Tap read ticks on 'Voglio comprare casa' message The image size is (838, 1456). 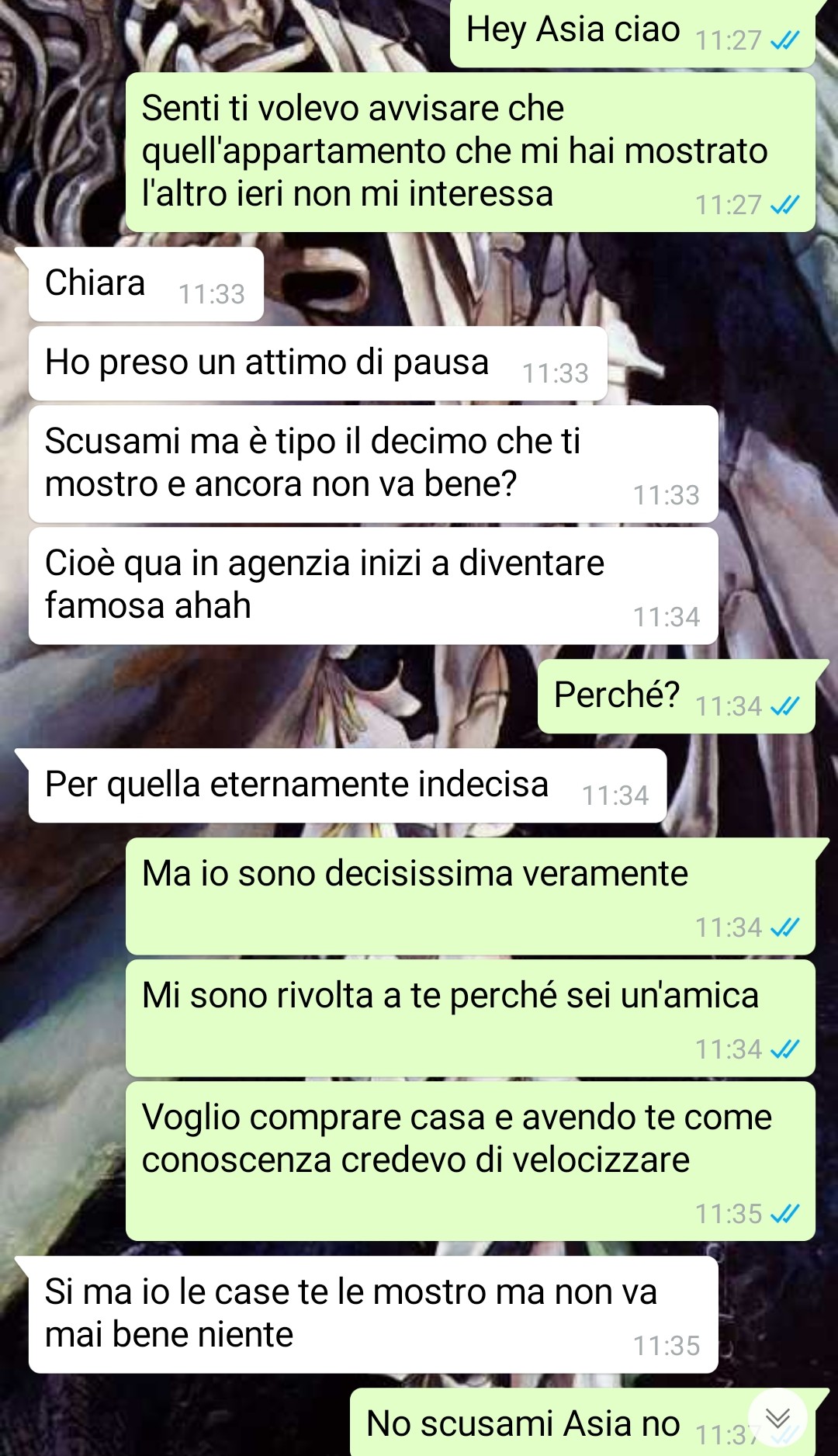[x=784, y=1214]
